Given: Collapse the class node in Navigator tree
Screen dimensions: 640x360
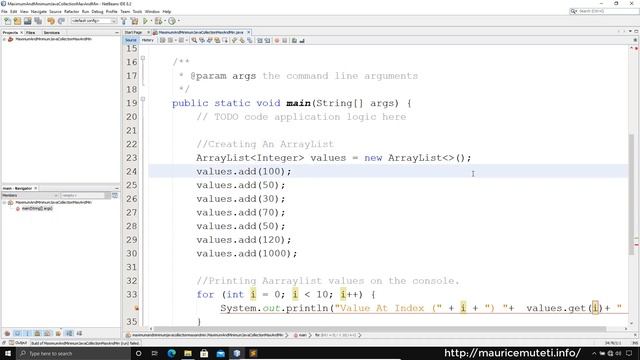Looking at the screenshot, I should tap(4, 202).
